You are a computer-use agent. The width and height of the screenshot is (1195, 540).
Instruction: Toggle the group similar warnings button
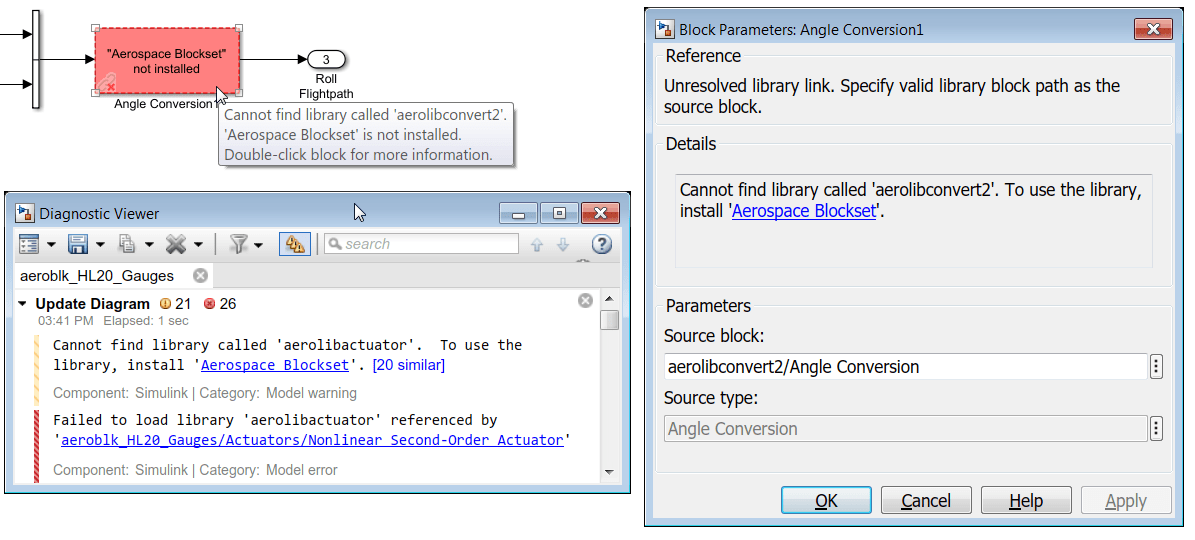pyautogui.click(x=294, y=244)
